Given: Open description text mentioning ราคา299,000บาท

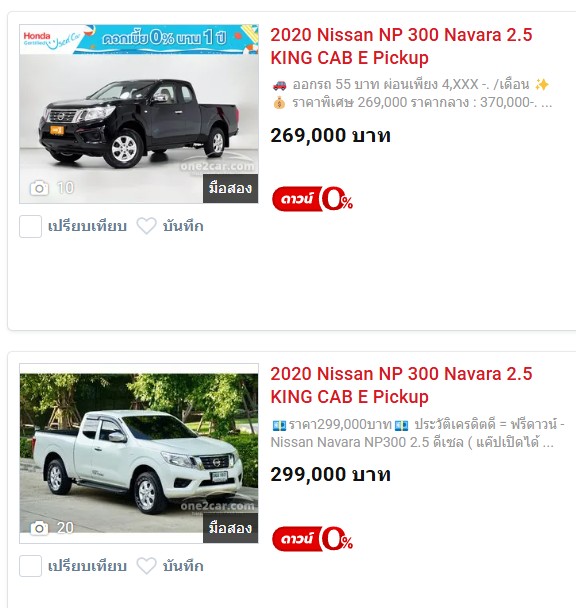Looking at the screenshot, I should pyautogui.click(x=418, y=433).
